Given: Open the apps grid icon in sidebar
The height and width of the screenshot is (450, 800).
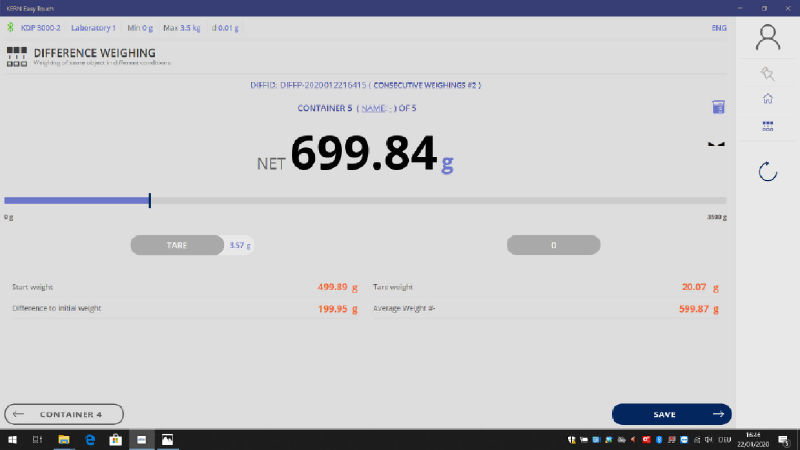Looking at the screenshot, I should tap(767, 127).
